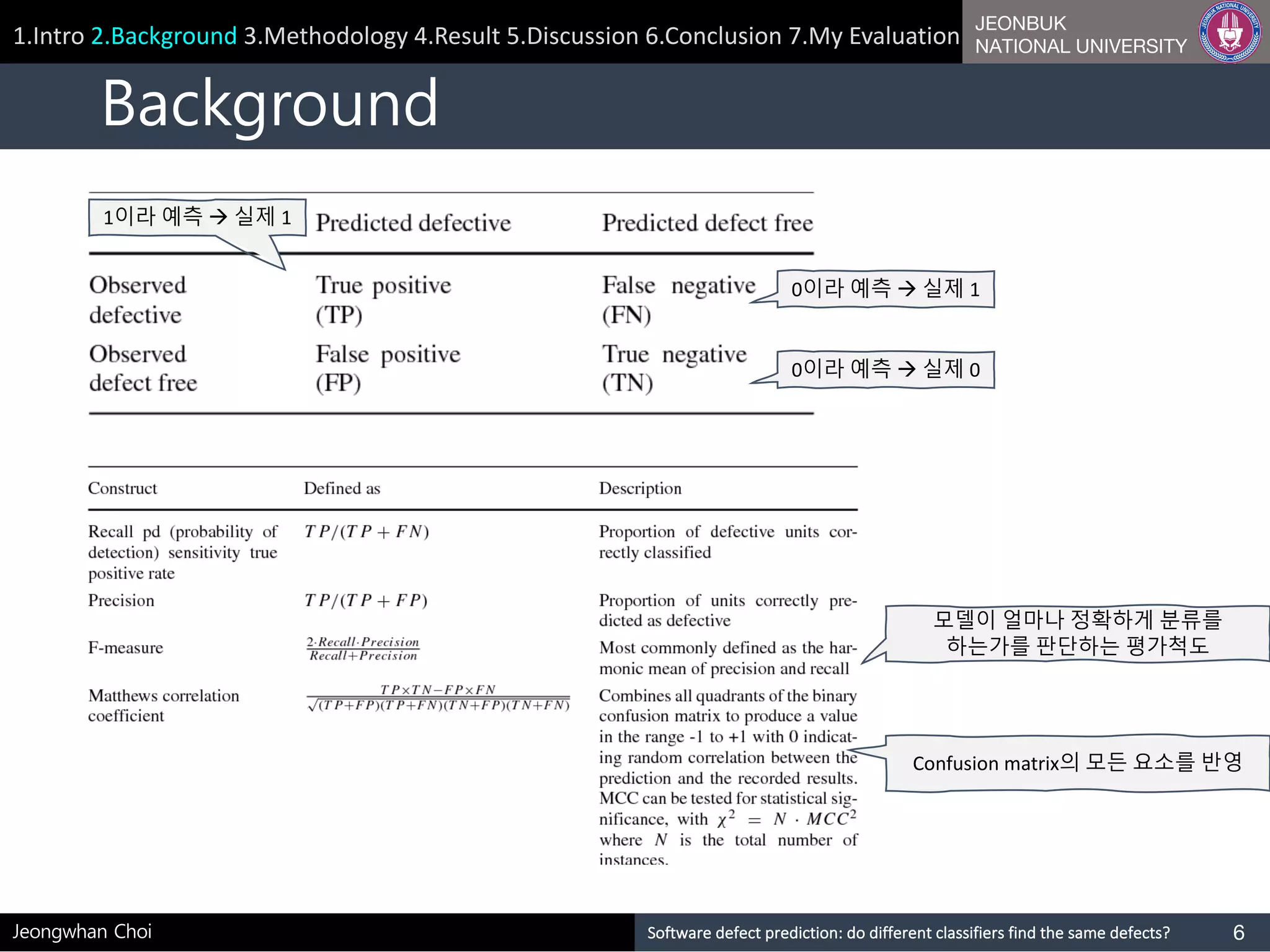Select the 1.Intro navigation item
This screenshot has height=952, width=1270.
[48, 36]
